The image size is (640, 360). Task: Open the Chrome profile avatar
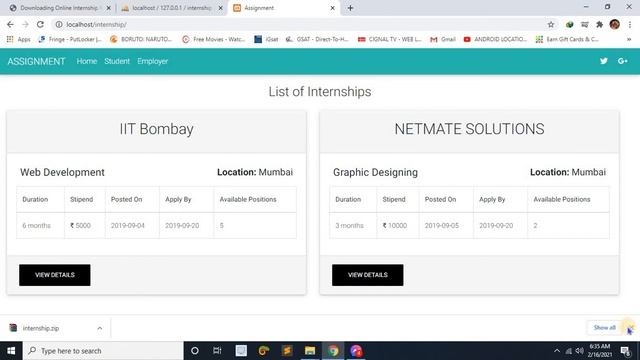(x=615, y=24)
